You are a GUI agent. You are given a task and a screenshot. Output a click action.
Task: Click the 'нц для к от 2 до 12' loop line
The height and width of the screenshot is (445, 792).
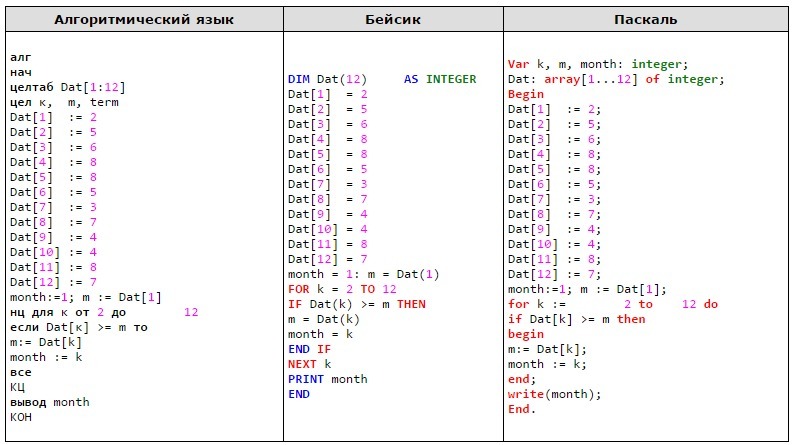(x=104, y=312)
